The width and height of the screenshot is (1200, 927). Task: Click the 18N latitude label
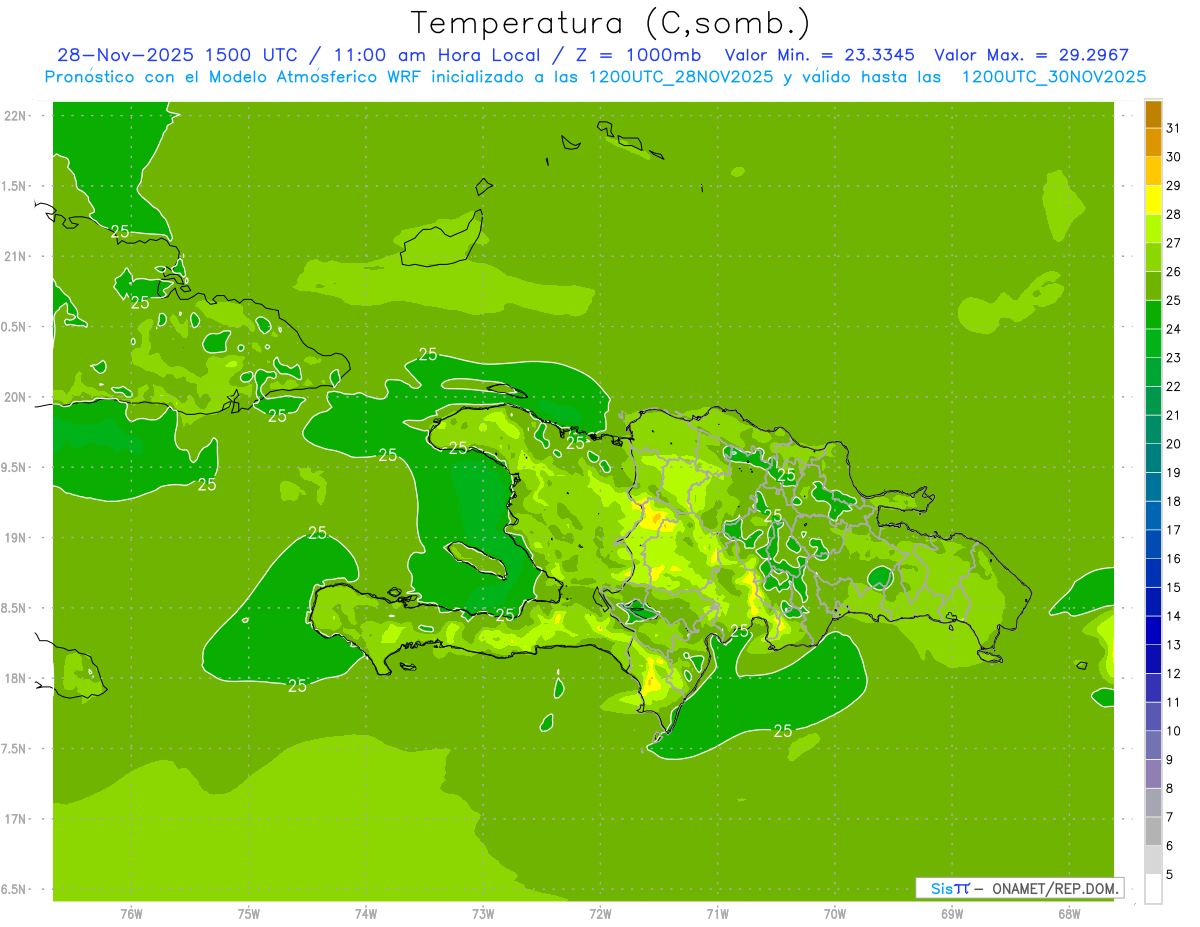click(16, 678)
